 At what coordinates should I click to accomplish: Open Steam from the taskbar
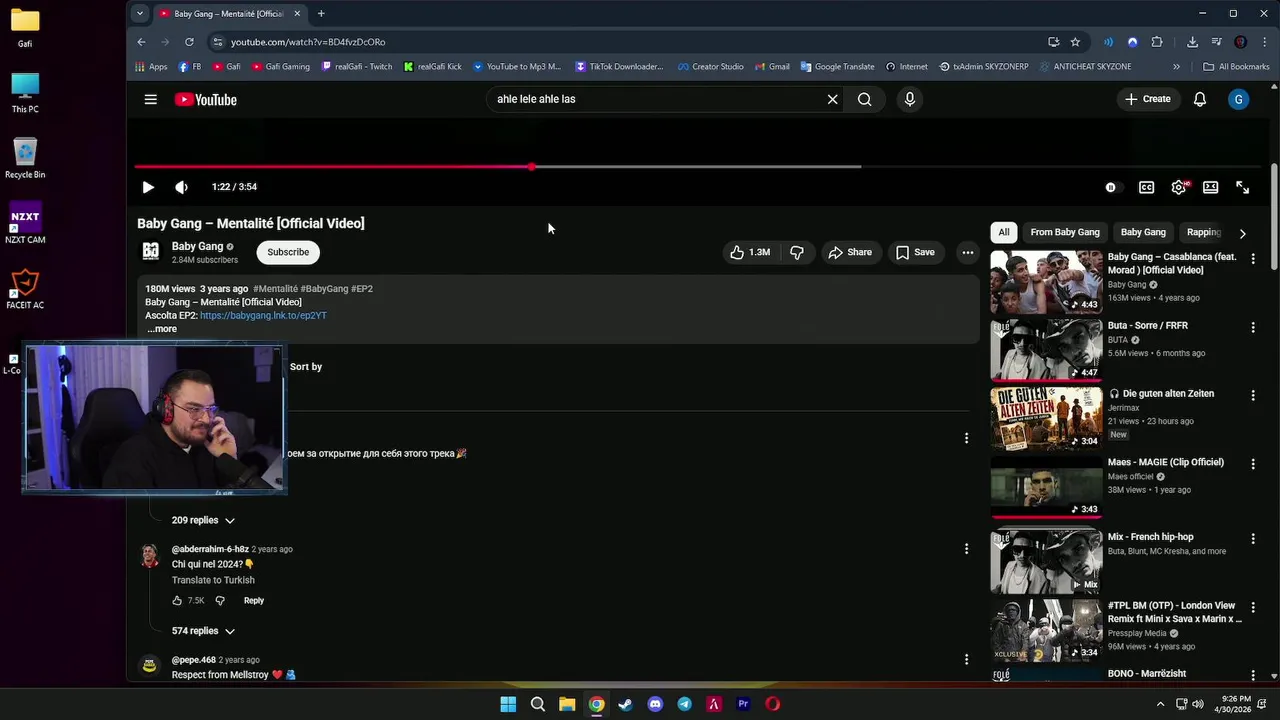625,704
